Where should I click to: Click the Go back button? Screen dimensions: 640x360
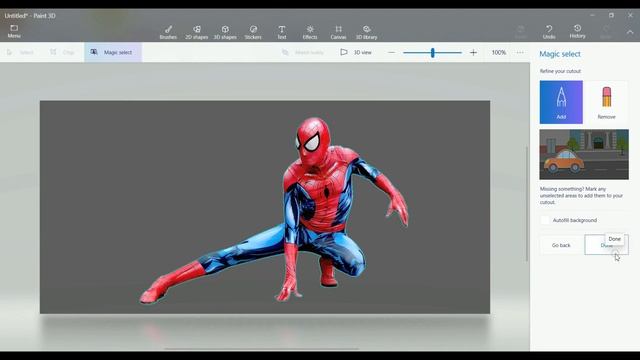[561, 245]
